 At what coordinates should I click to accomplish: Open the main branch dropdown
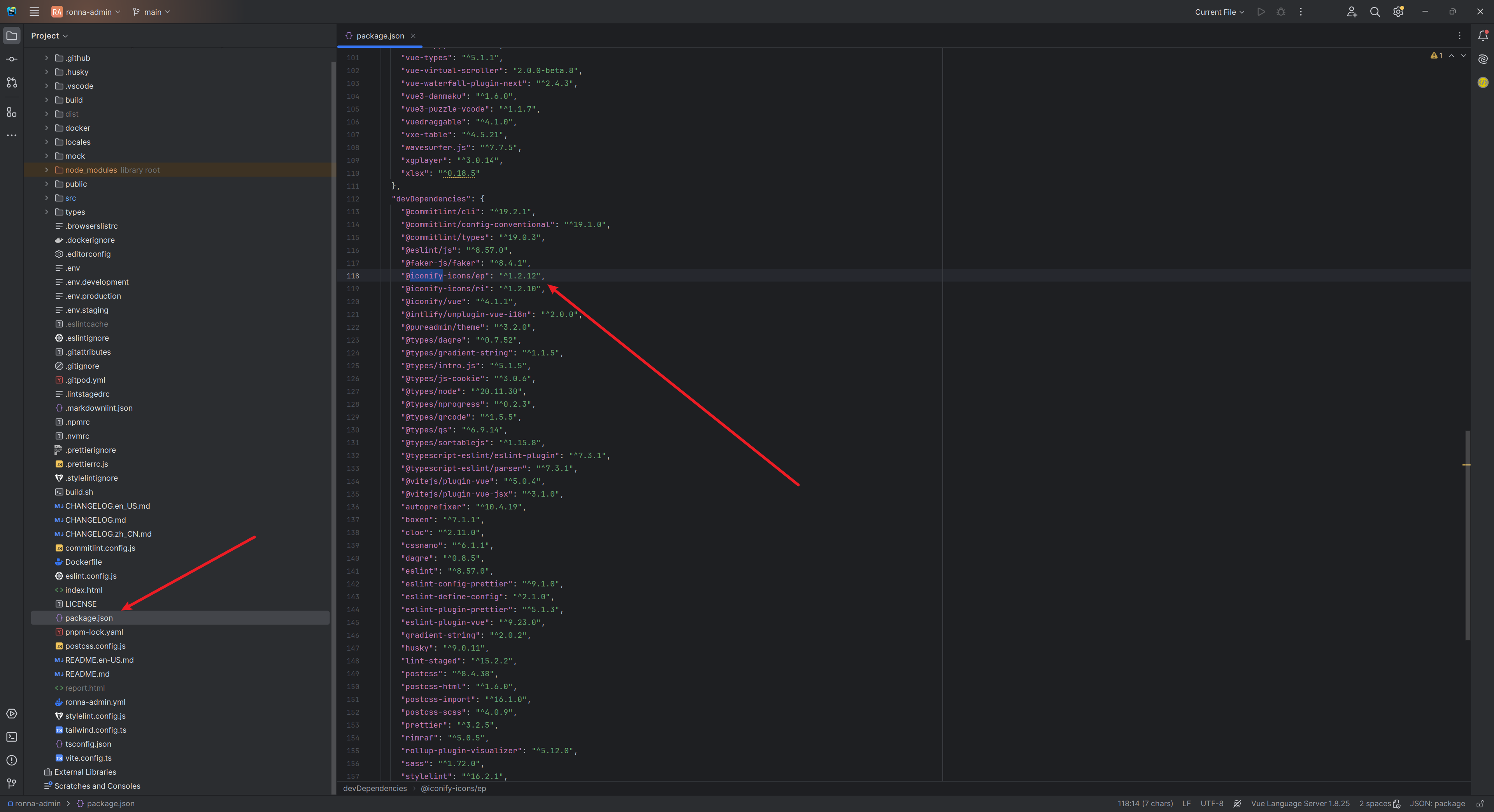(151, 12)
